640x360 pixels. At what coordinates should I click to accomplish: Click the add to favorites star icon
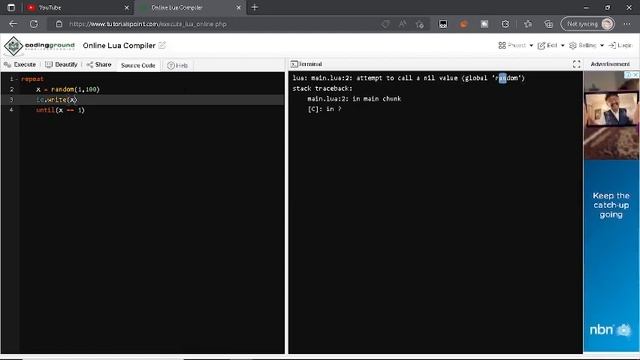420,24
